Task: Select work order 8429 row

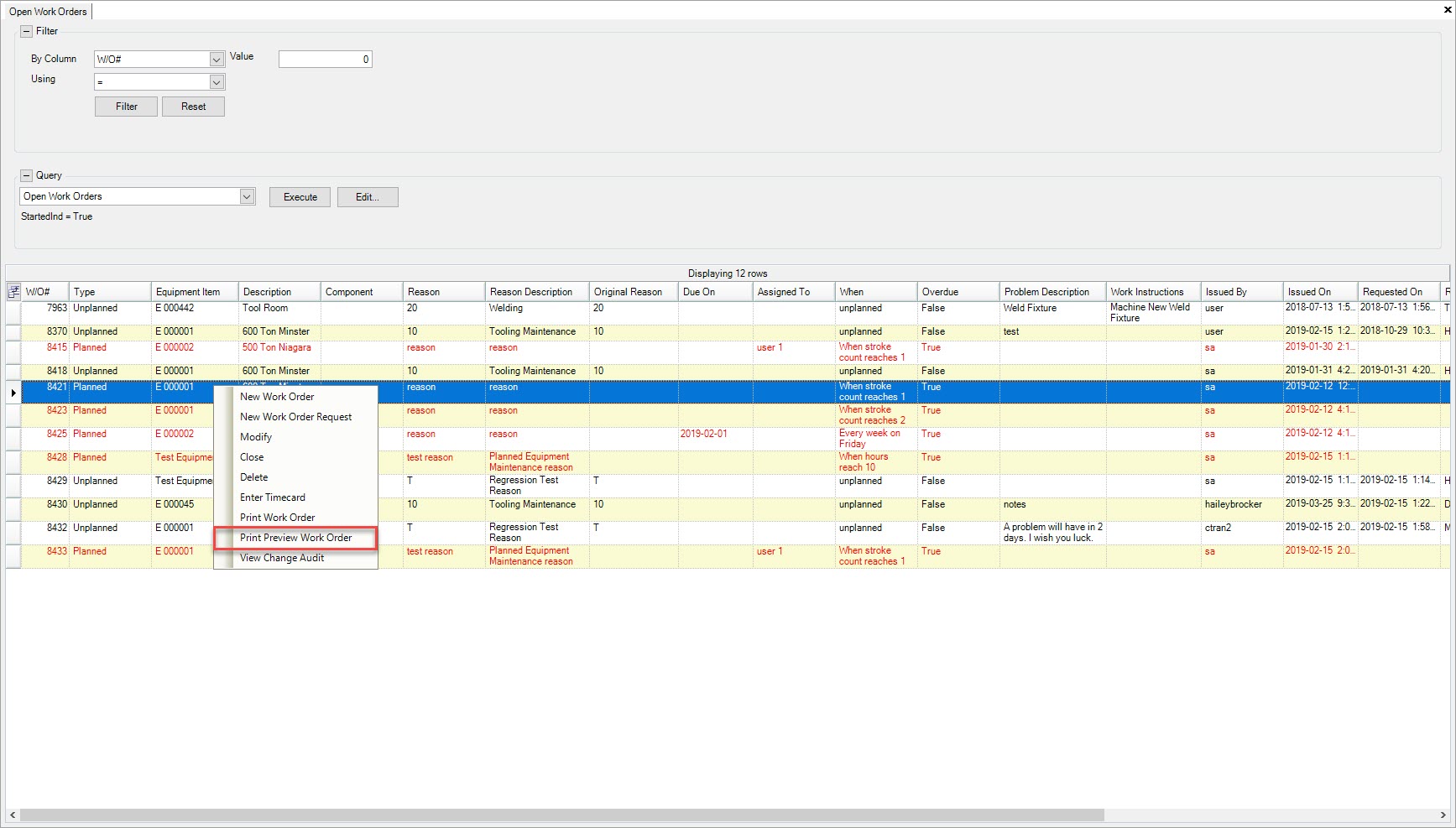Action: click(728, 486)
